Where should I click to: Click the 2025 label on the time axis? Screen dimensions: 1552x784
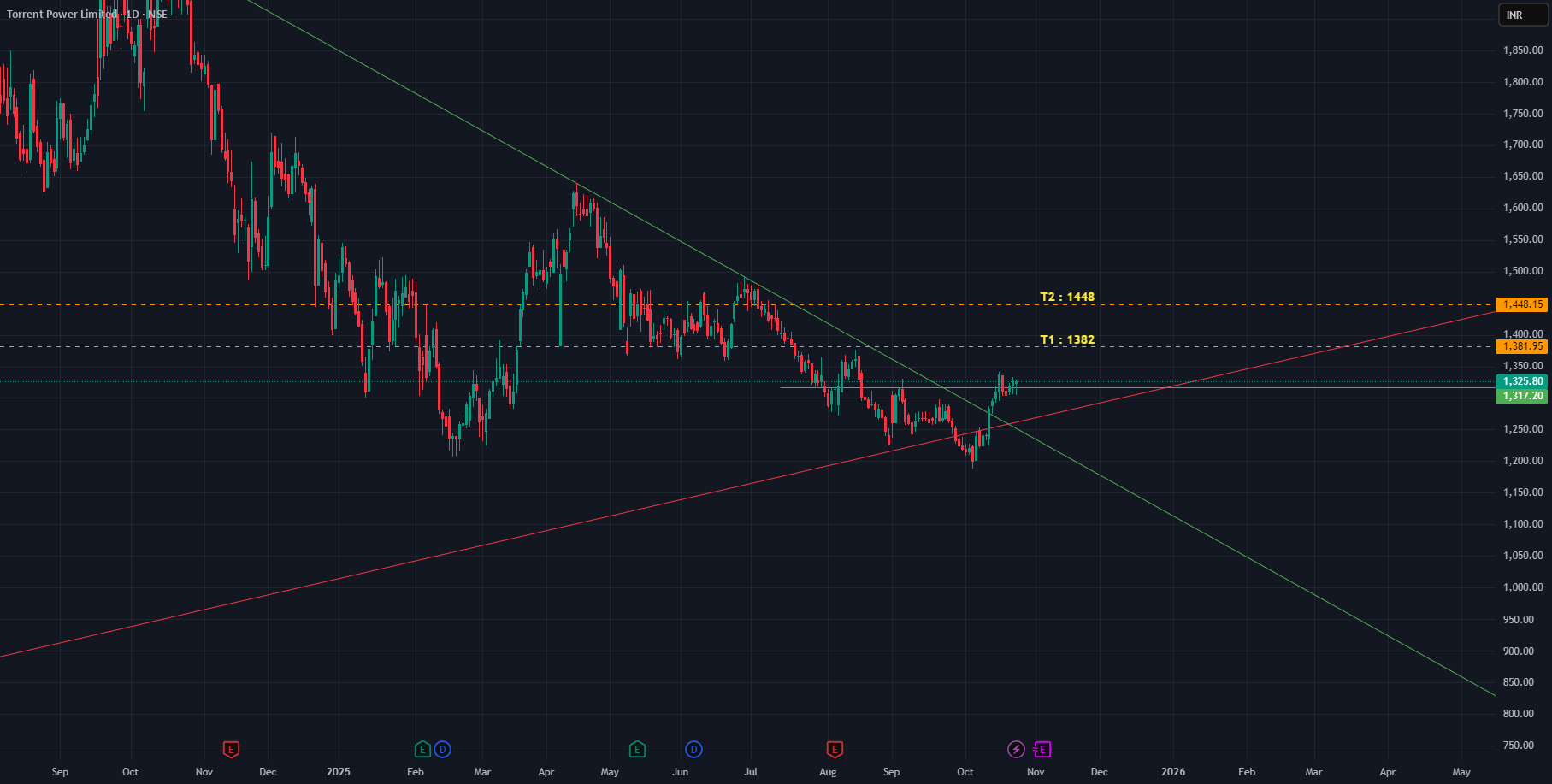(339, 772)
